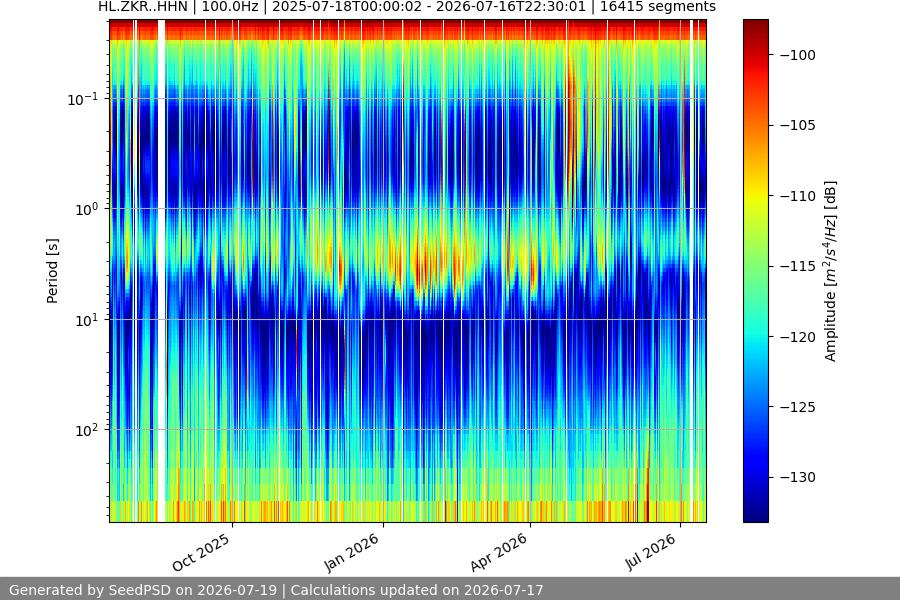Click the 'Jan 2026' x-axis label
Image resolution: width=900 pixels, height=600 pixels.
pyautogui.click(x=351, y=552)
